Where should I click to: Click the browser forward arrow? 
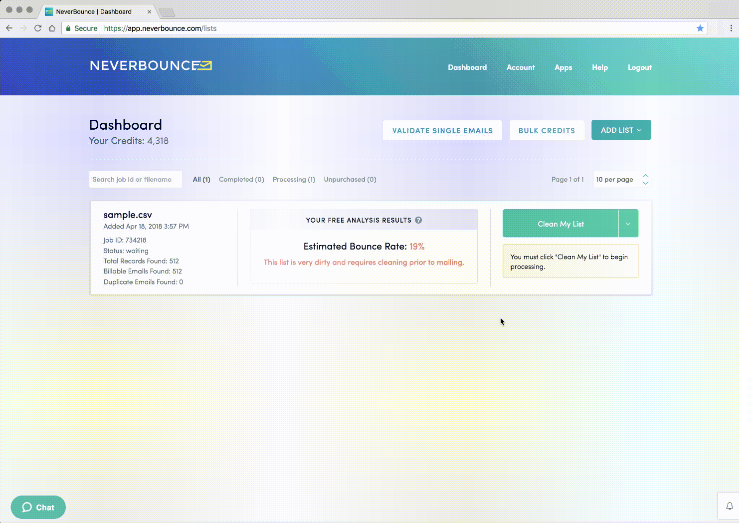click(x=24, y=28)
